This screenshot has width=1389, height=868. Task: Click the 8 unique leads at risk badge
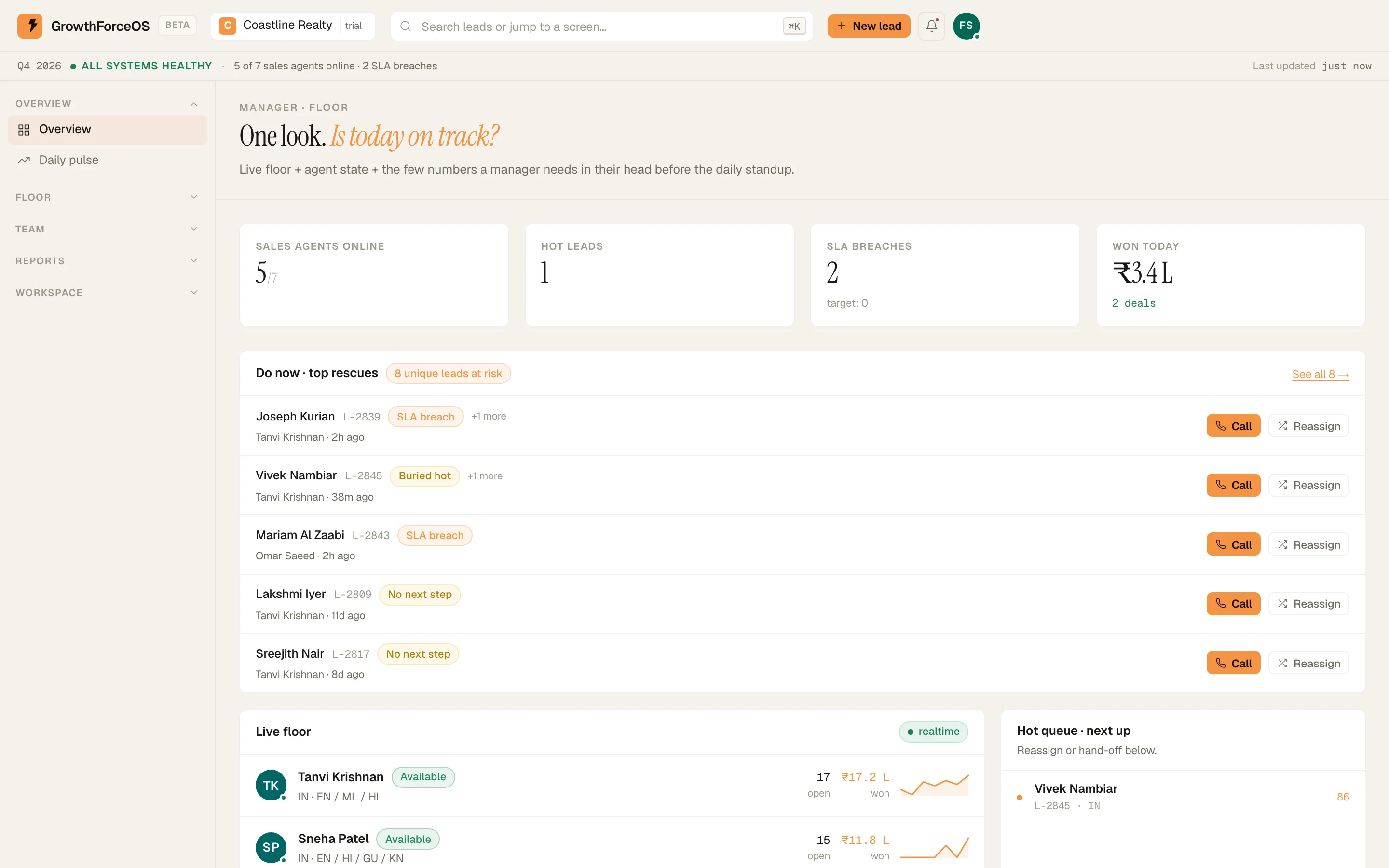(x=448, y=373)
